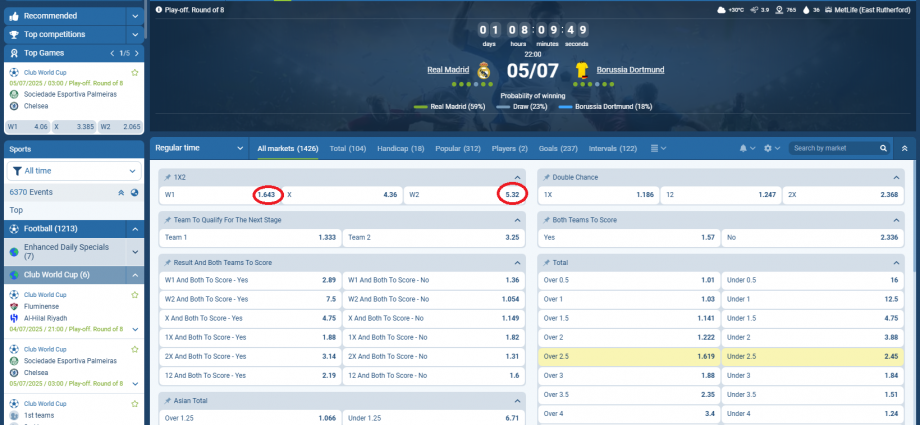
Task: Open the bell notifications dropdown
Action: coord(747,149)
